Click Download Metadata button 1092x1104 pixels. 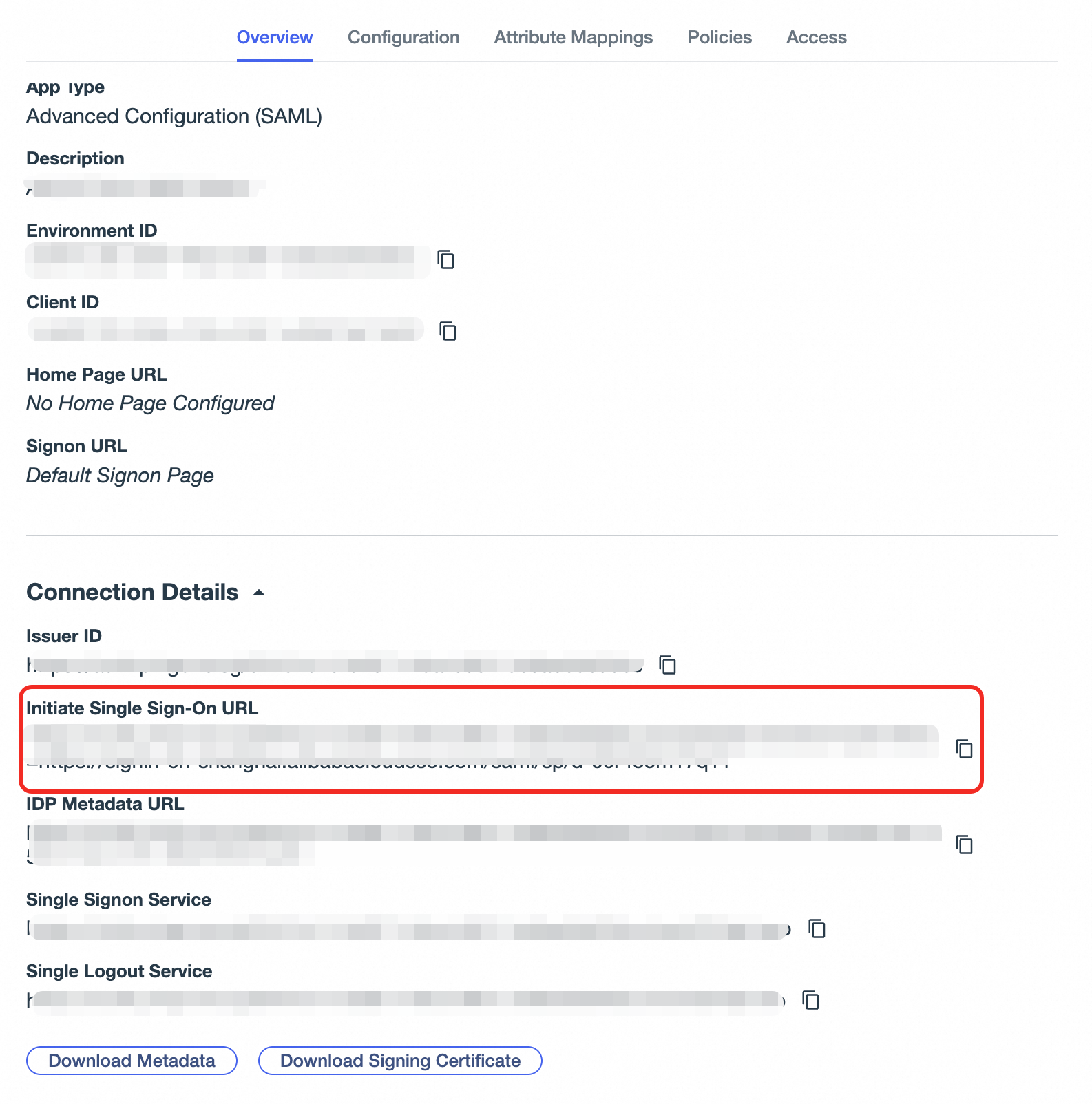tap(132, 1061)
